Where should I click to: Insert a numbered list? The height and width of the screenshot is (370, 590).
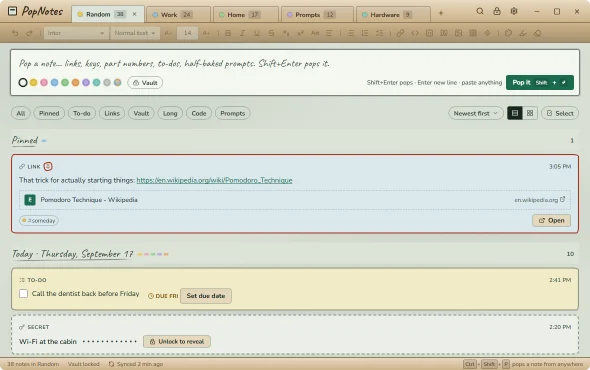point(365,33)
